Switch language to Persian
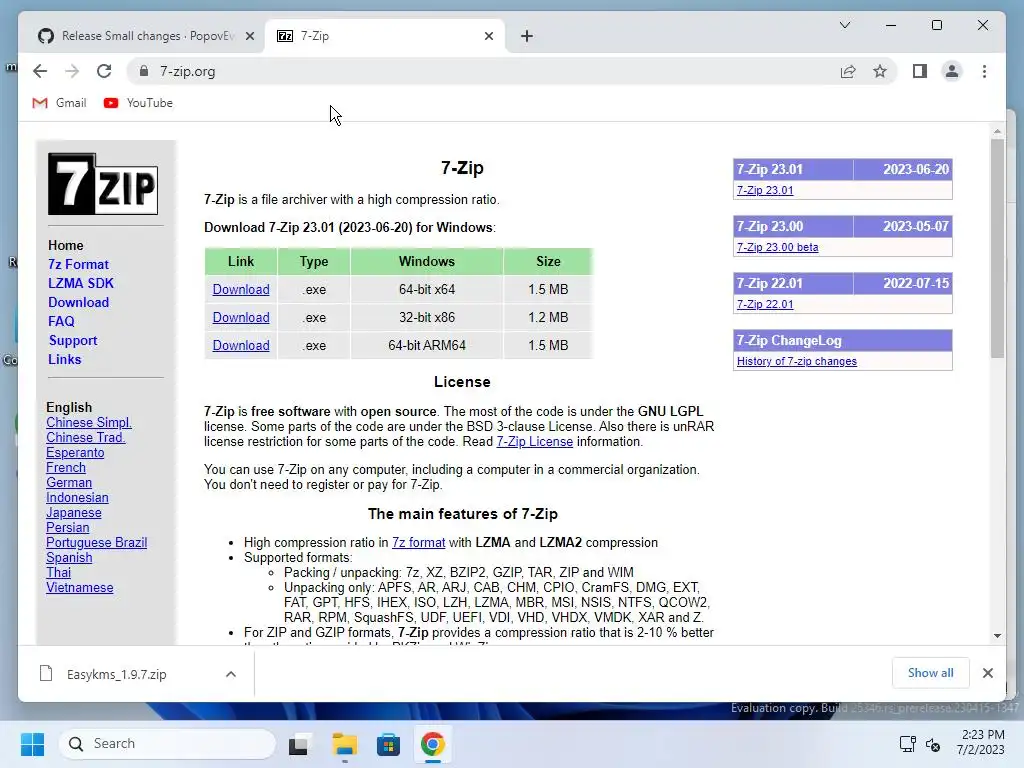Viewport: 1024px width, 768px height. point(67,528)
